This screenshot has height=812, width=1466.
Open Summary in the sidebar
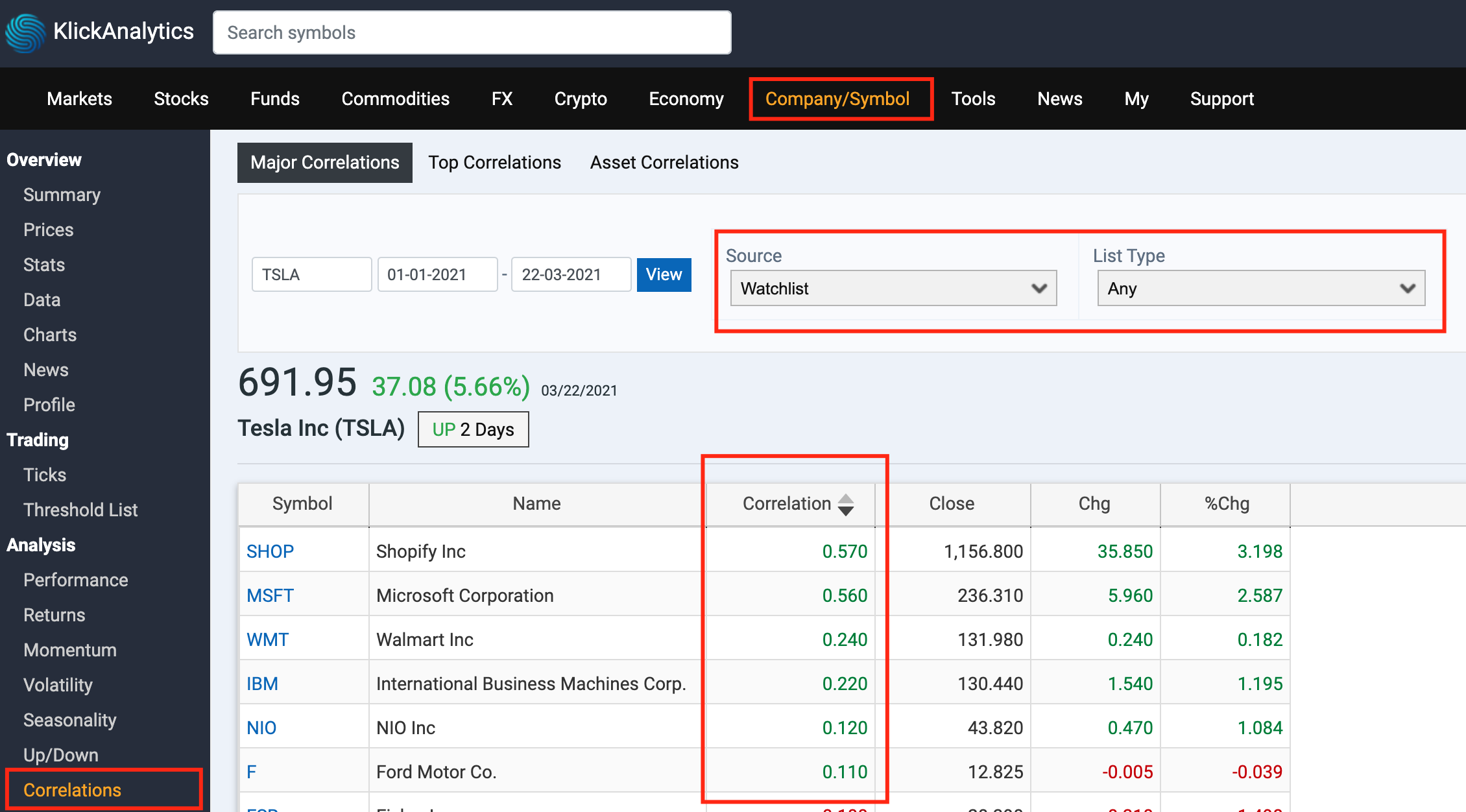(x=62, y=195)
